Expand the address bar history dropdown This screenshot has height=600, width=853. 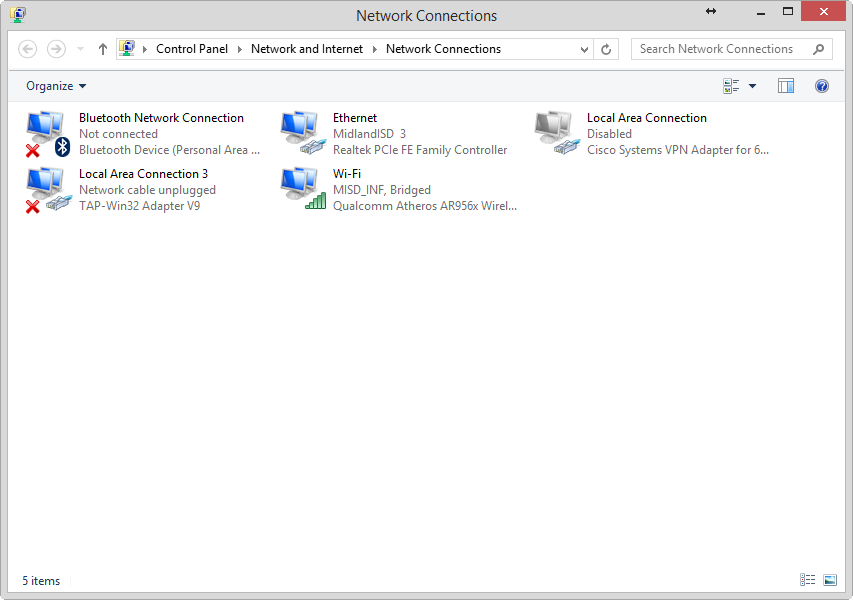[584, 50]
